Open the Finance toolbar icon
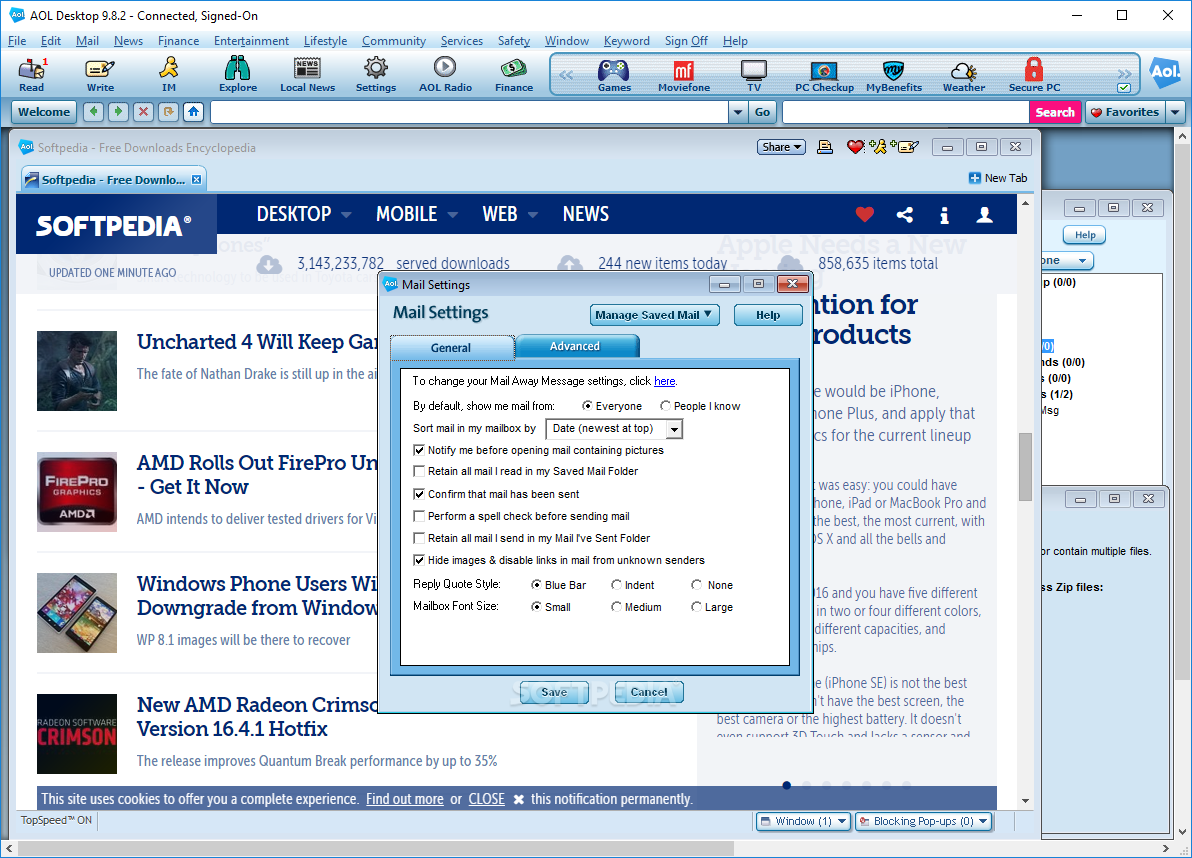 pos(514,74)
